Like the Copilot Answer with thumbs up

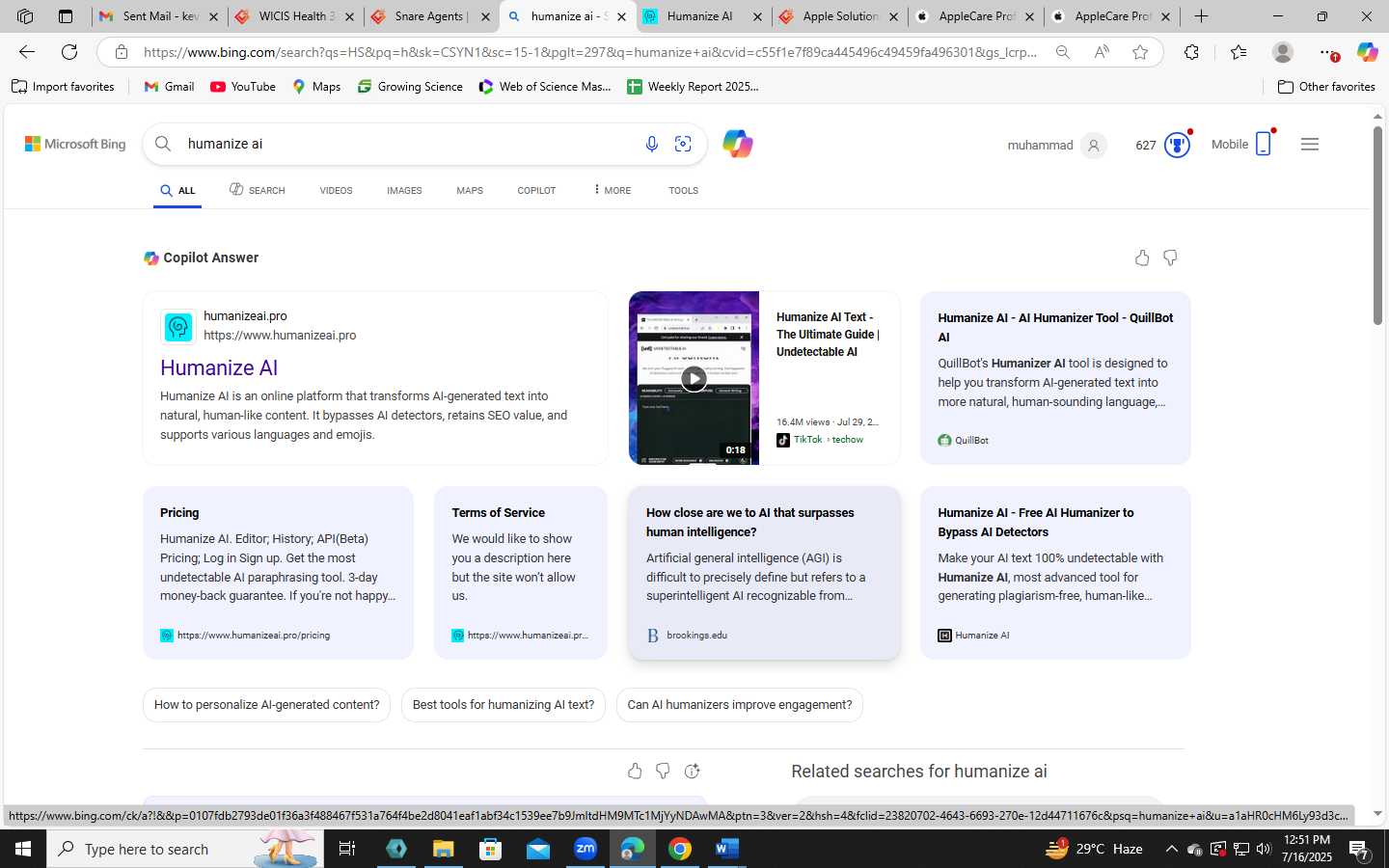(1142, 258)
